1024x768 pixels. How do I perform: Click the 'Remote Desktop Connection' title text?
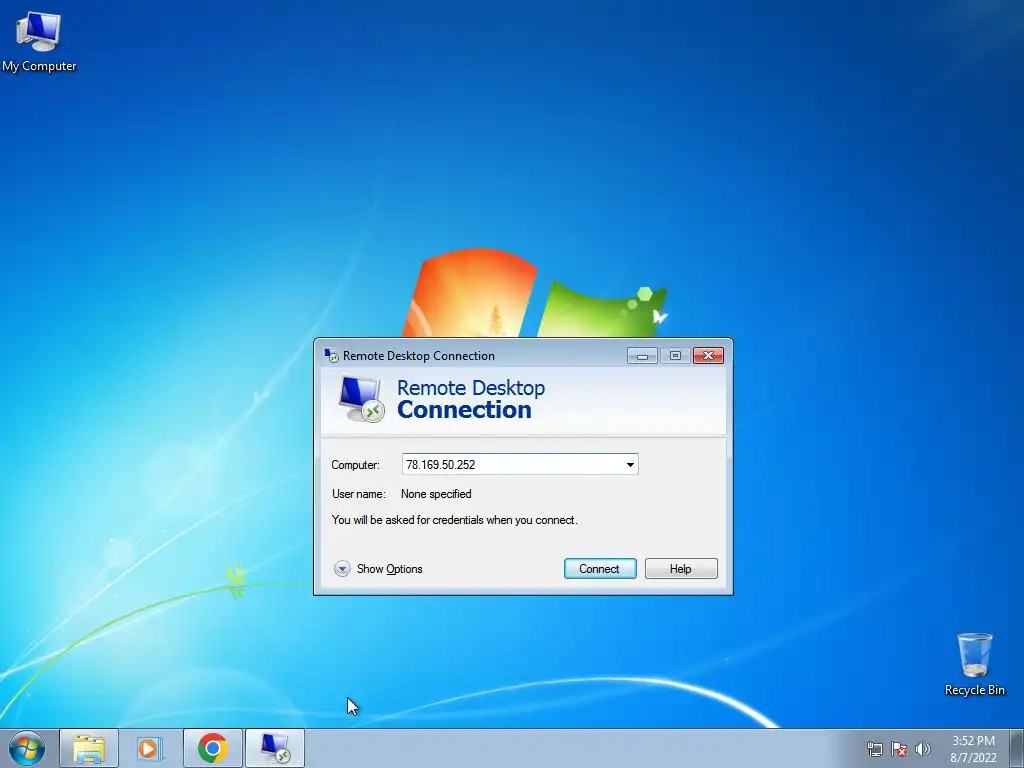pos(419,356)
